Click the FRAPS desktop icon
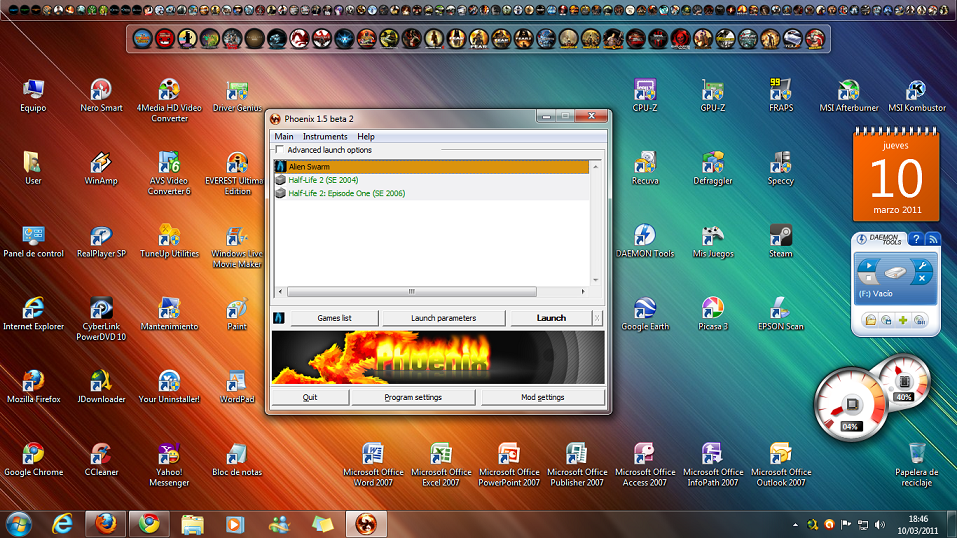Screen dimensions: 957x538 click(x=781, y=95)
